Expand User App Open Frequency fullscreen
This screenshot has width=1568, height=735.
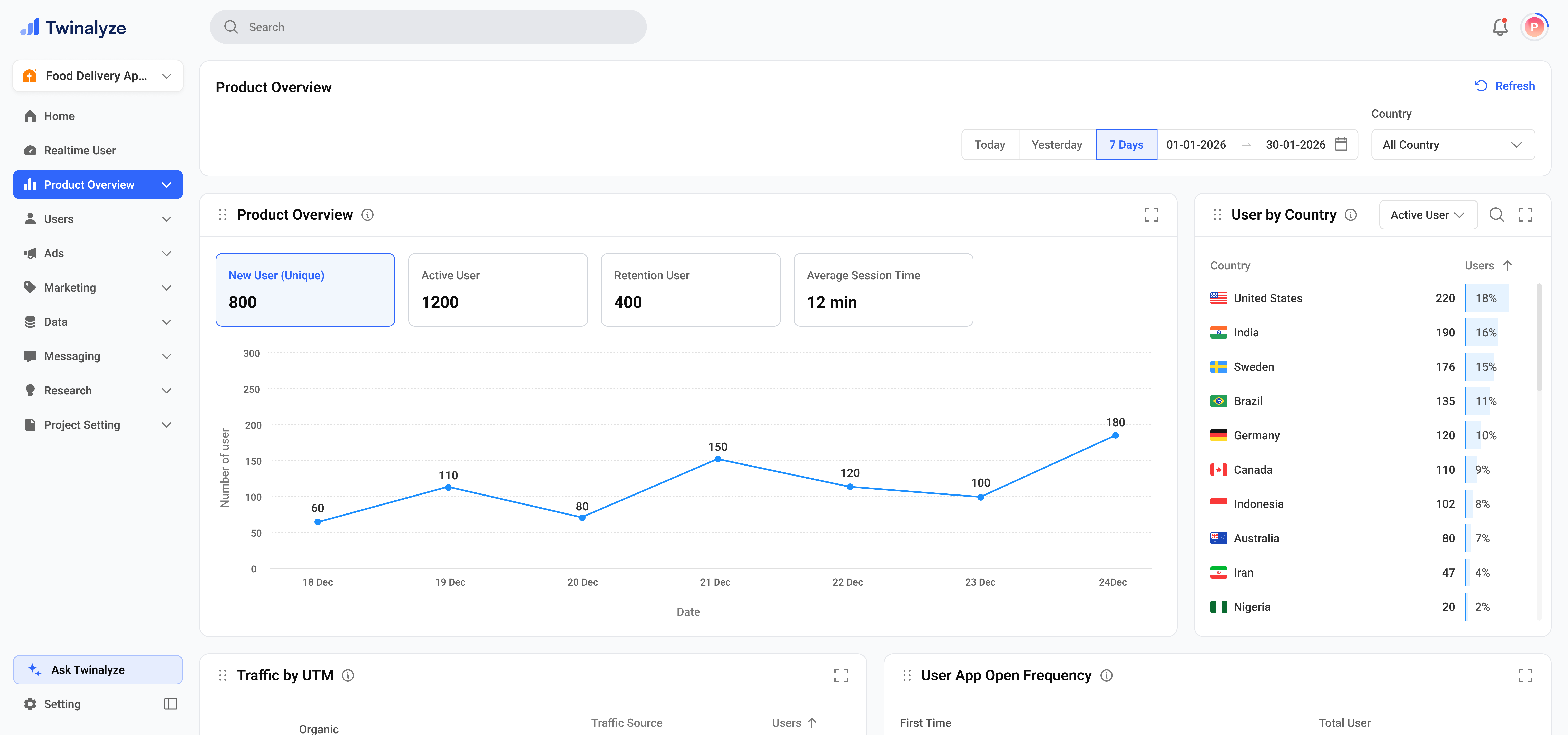(1525, 675)
